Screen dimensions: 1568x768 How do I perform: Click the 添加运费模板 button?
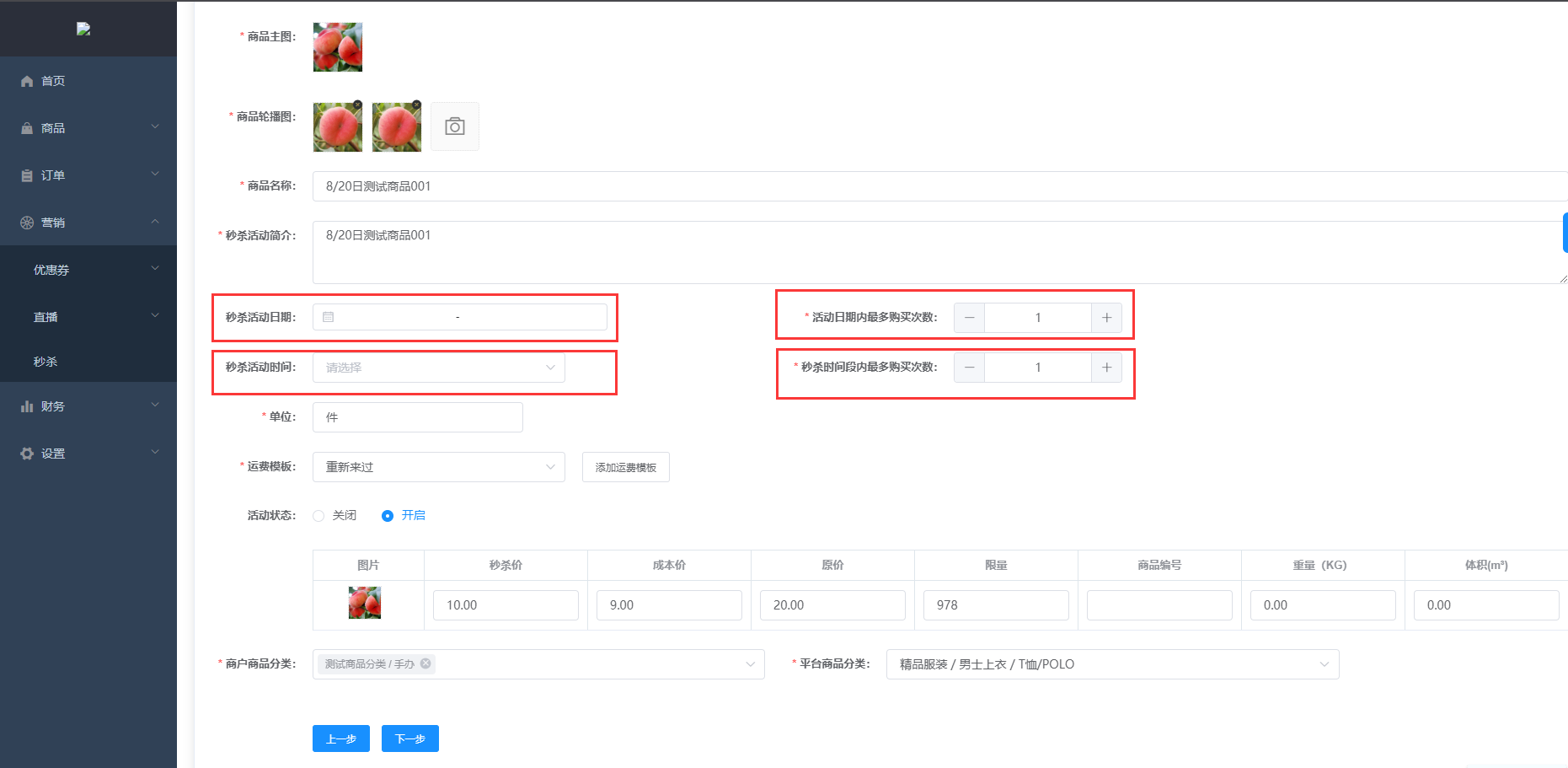point(625,467)
